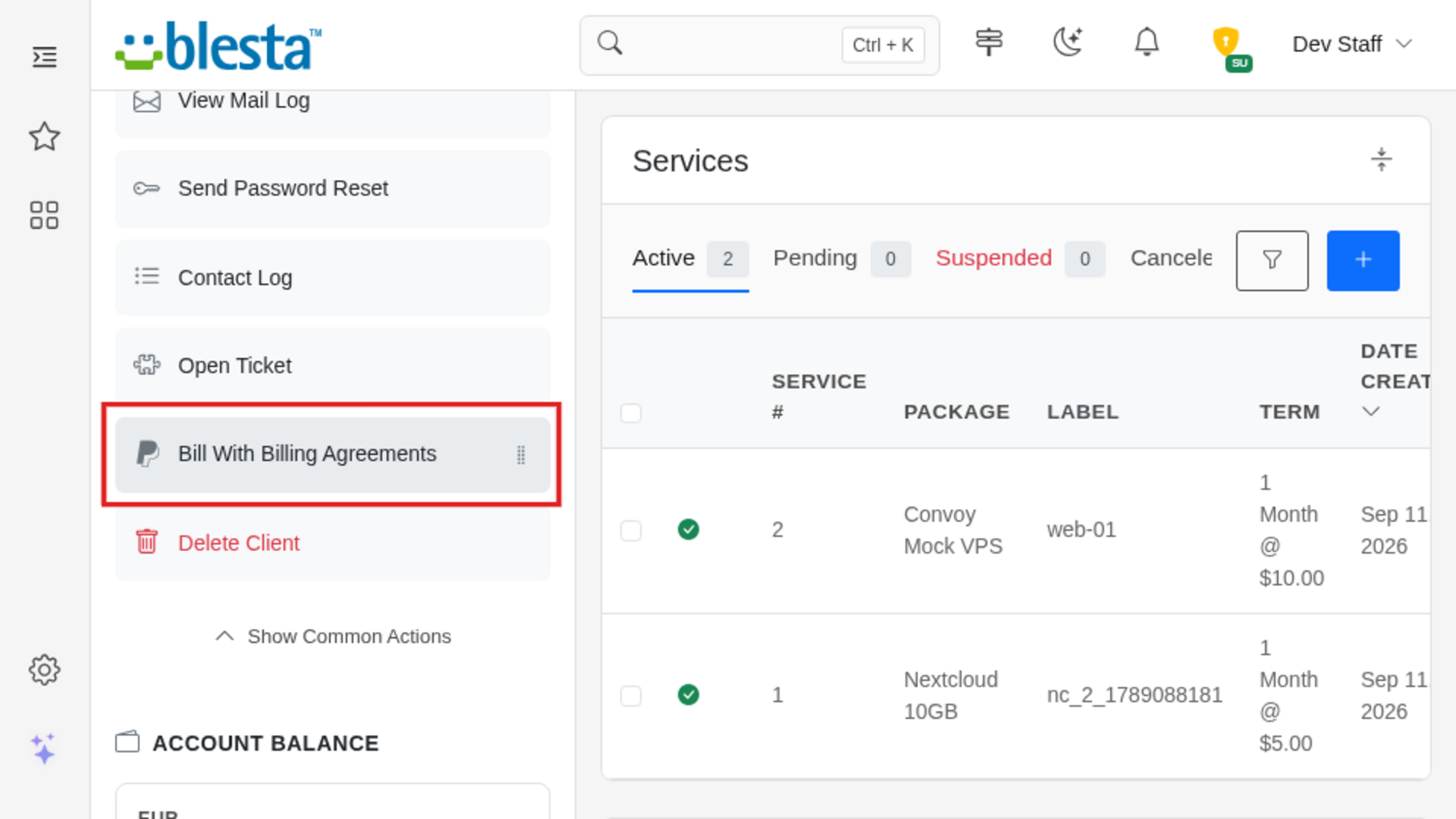Toggle the select-all services checkbox
This screenshot has height=819, width=1456.
click(x=631, y=413)
